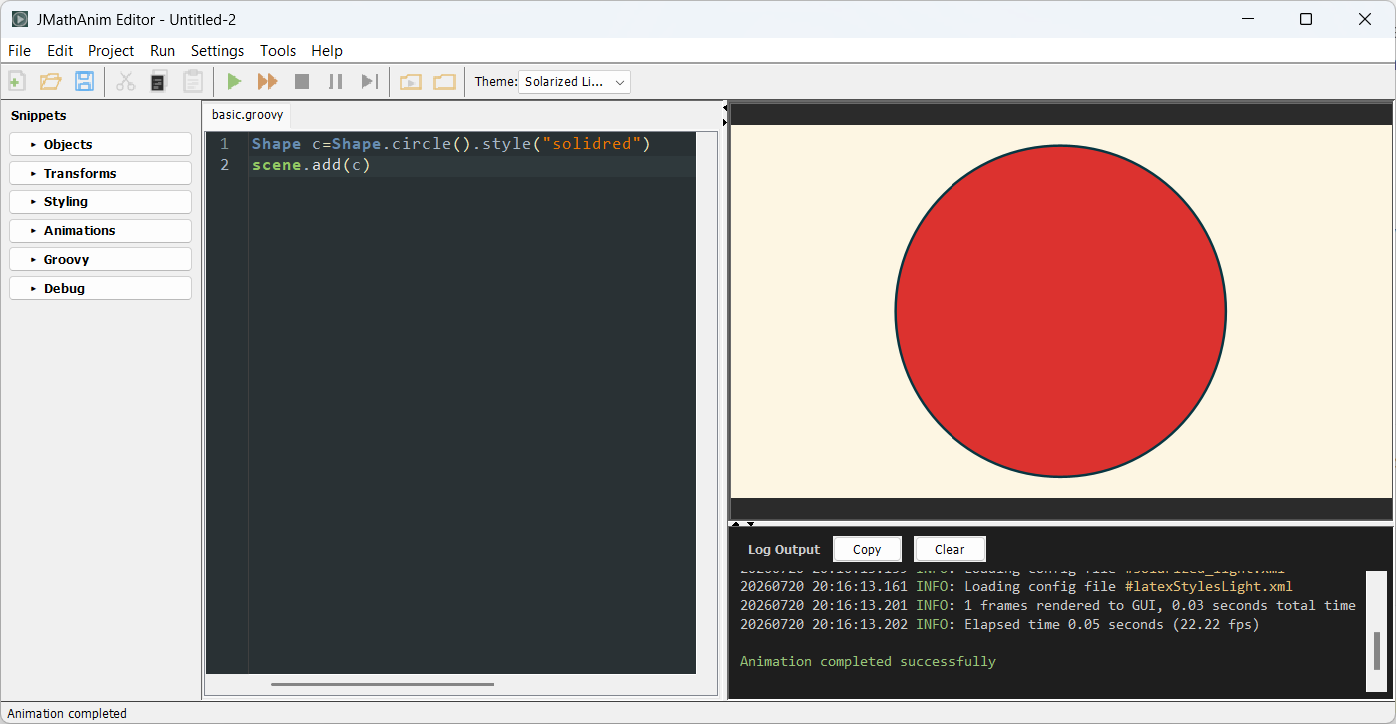The image size is (1396, 724).
Task: Open the File menu
Action: click(x=19, y=51)
